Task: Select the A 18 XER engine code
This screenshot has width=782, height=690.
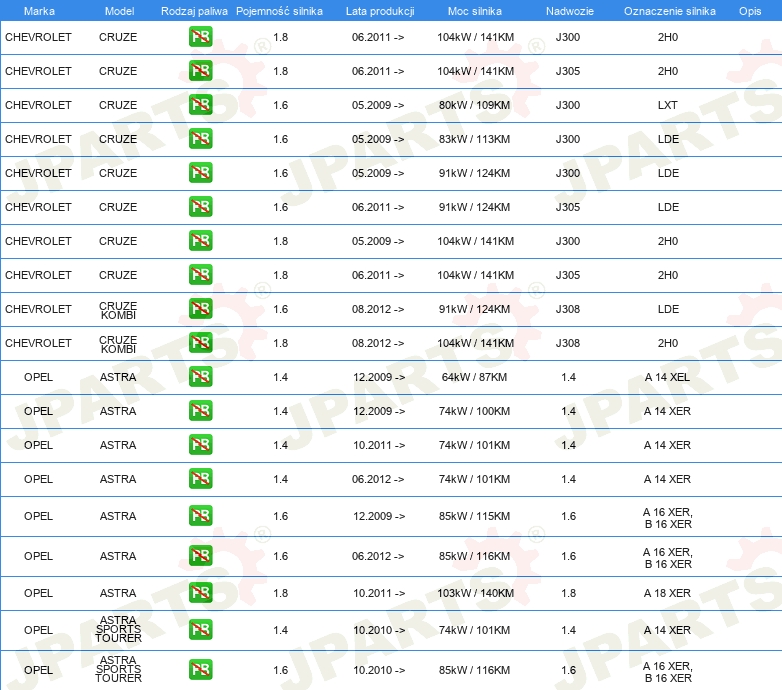Action: coord(667,593)
